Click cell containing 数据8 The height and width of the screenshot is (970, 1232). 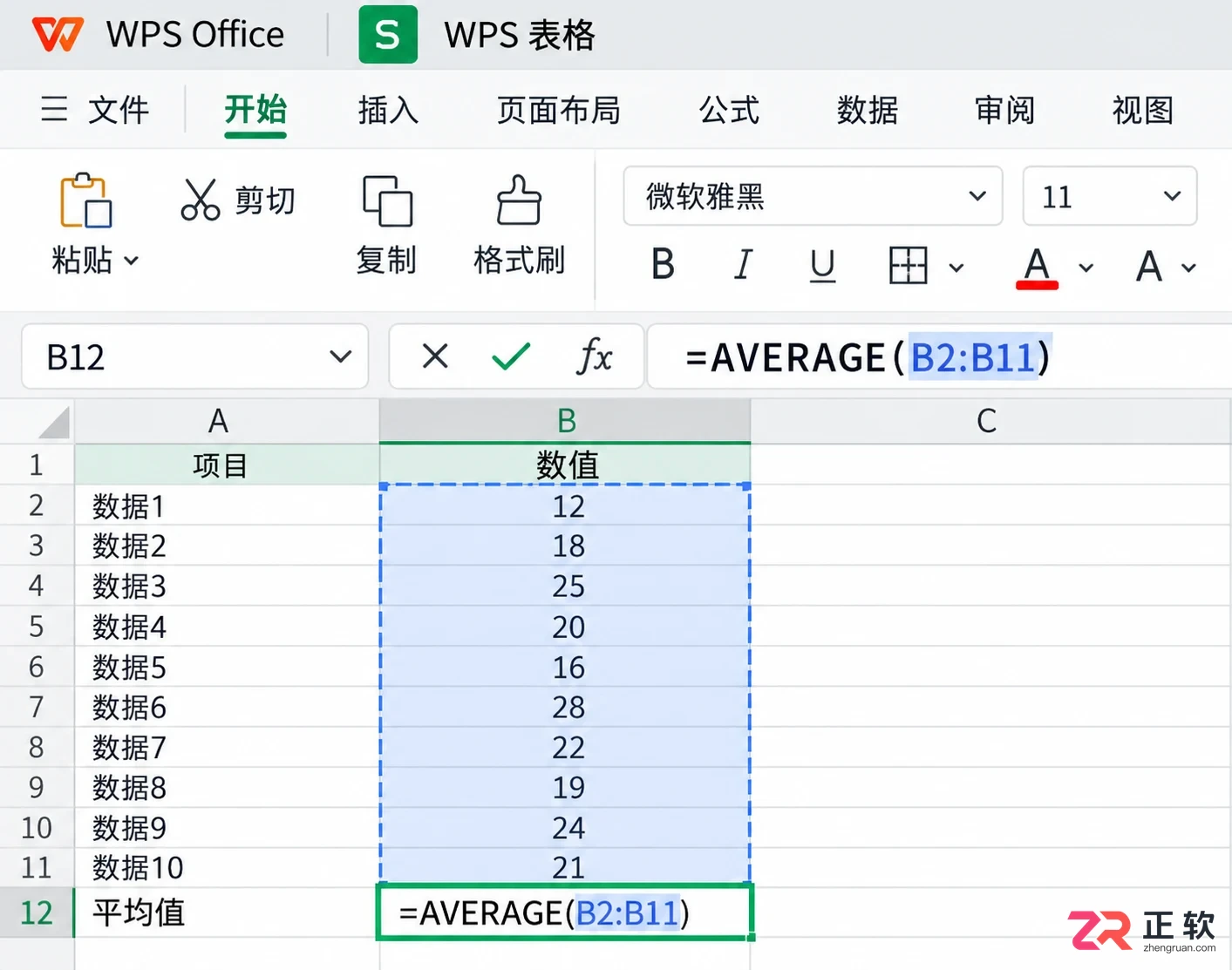pos(227,787)
